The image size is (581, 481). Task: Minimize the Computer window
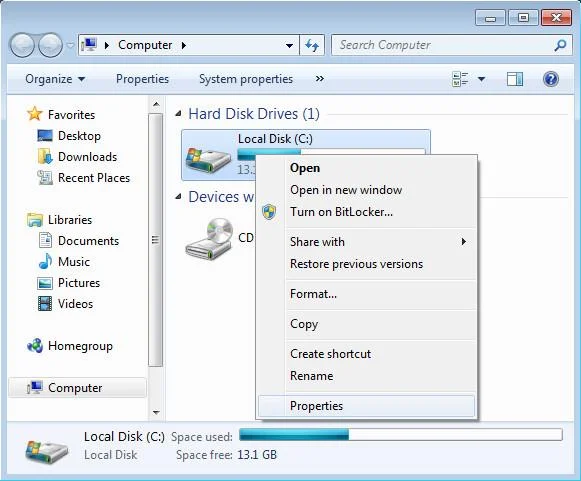pyautogui.click(x=490, y=17)
